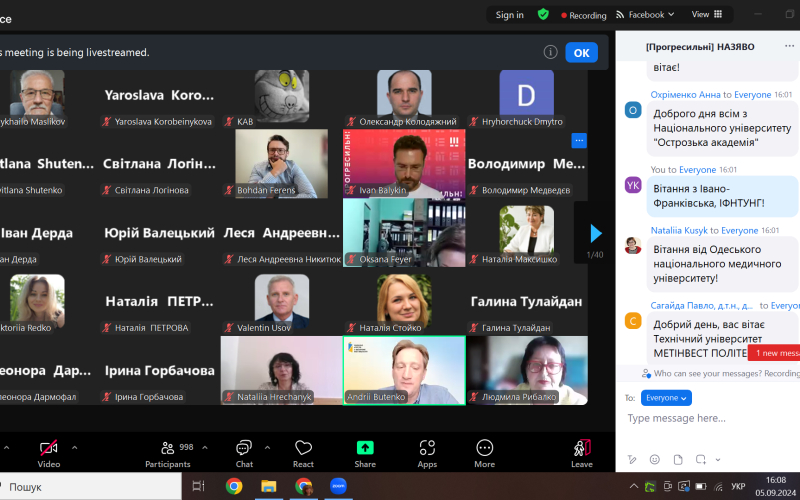This screenshot has height=500, width=800.
Task: Select the Ivan Balykin video tile
Action: point(404,164)
